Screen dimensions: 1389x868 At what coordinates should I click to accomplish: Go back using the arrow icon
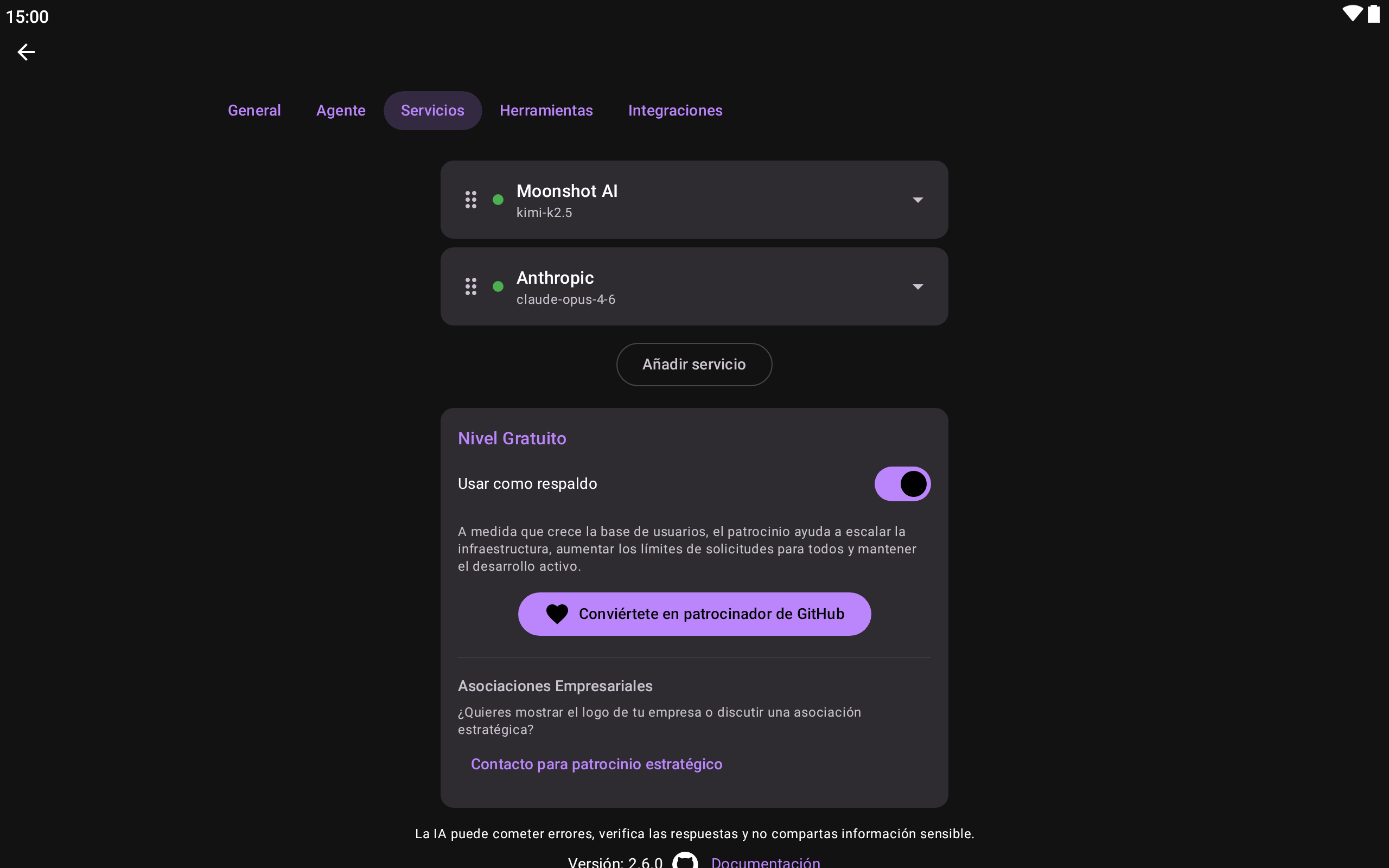coord(26,52)
